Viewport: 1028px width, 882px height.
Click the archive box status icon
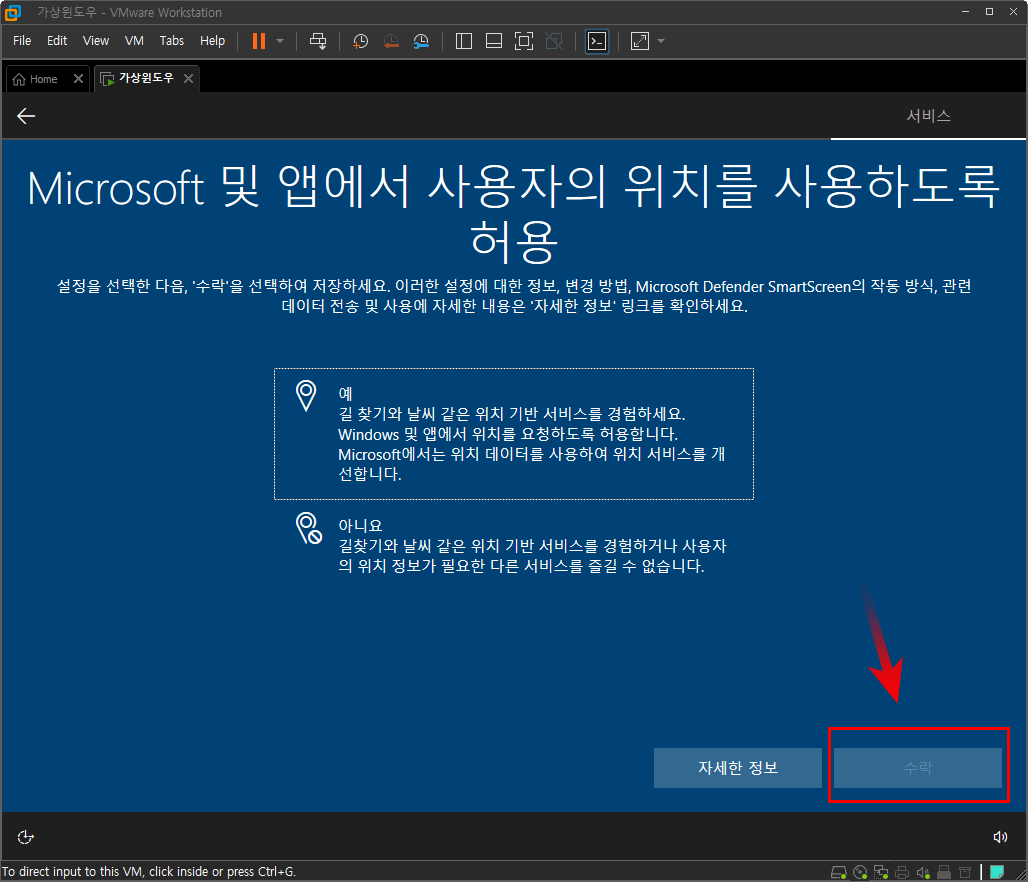tap(965, 872)
